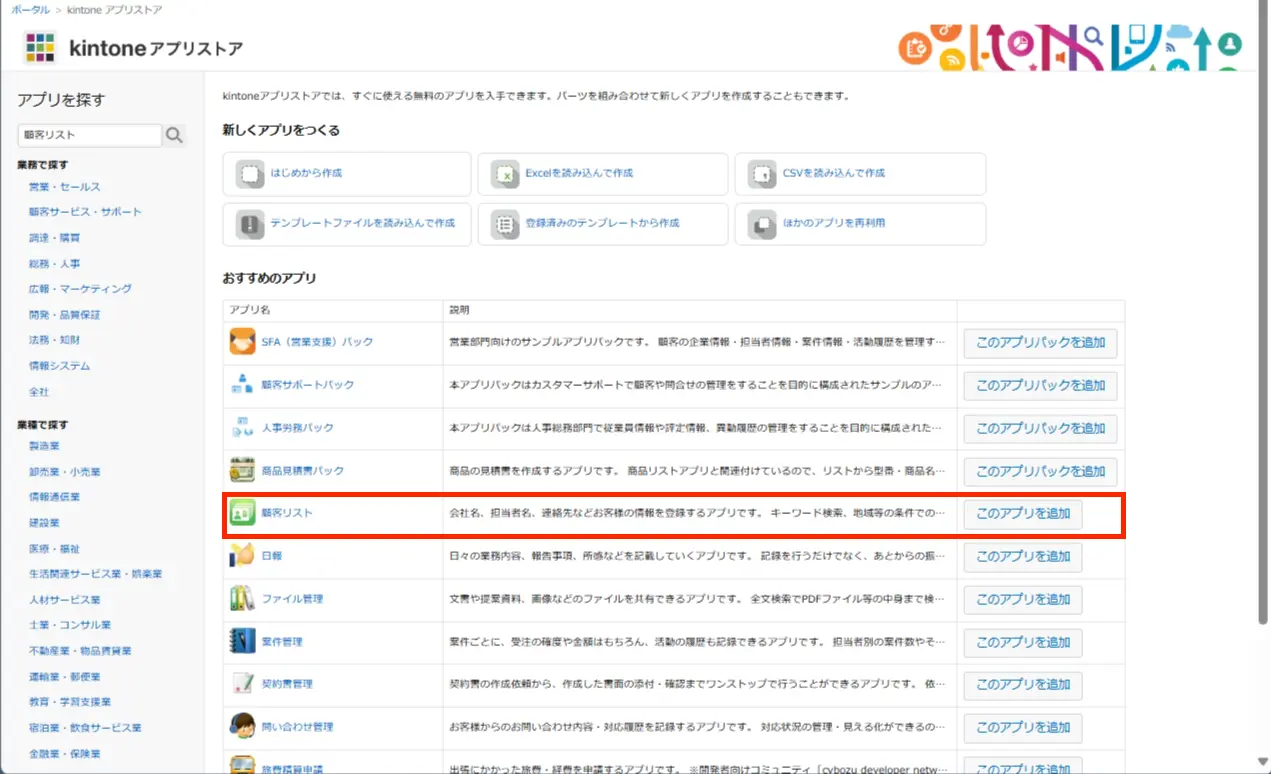Open the 契約書管理 app link
This screenshot has width=1271, height=774.
287,684
